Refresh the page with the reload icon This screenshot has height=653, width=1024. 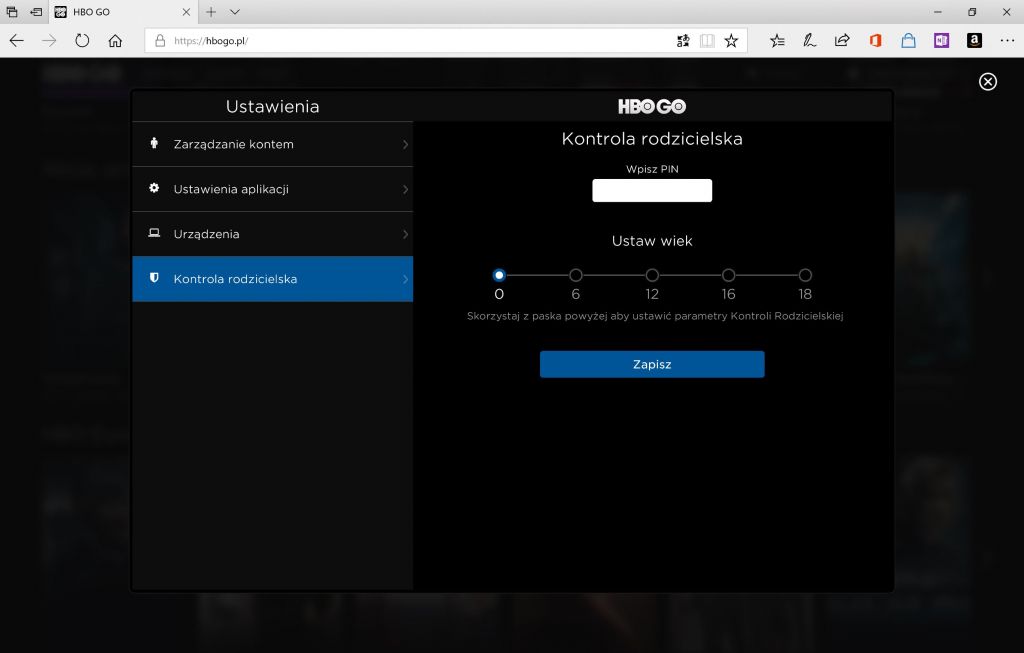click(x=82, y=40)
